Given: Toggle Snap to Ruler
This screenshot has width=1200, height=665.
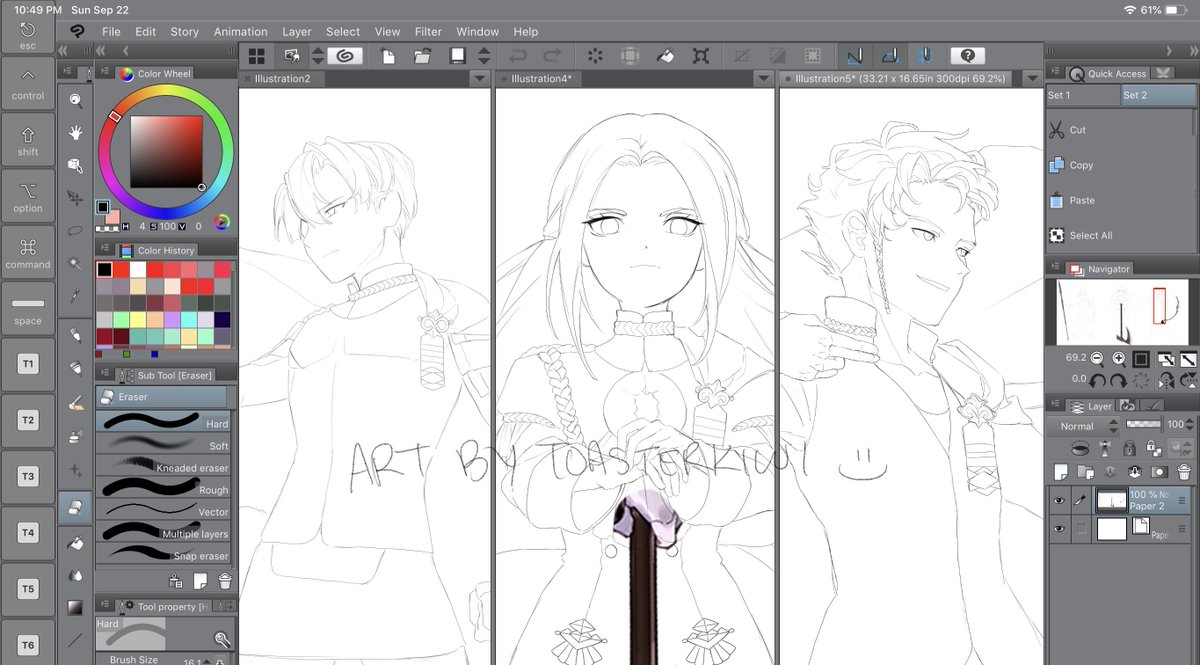Looking at the screenshot, I should point(855,56).
